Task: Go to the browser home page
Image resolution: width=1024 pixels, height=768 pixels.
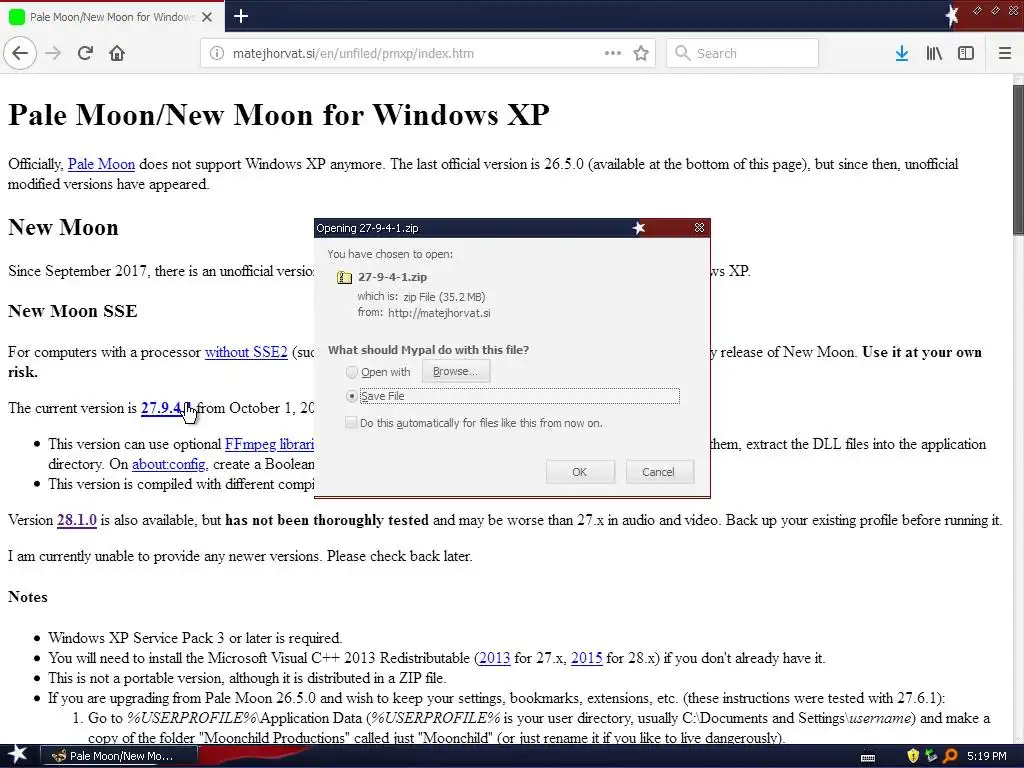Action: 117,53
